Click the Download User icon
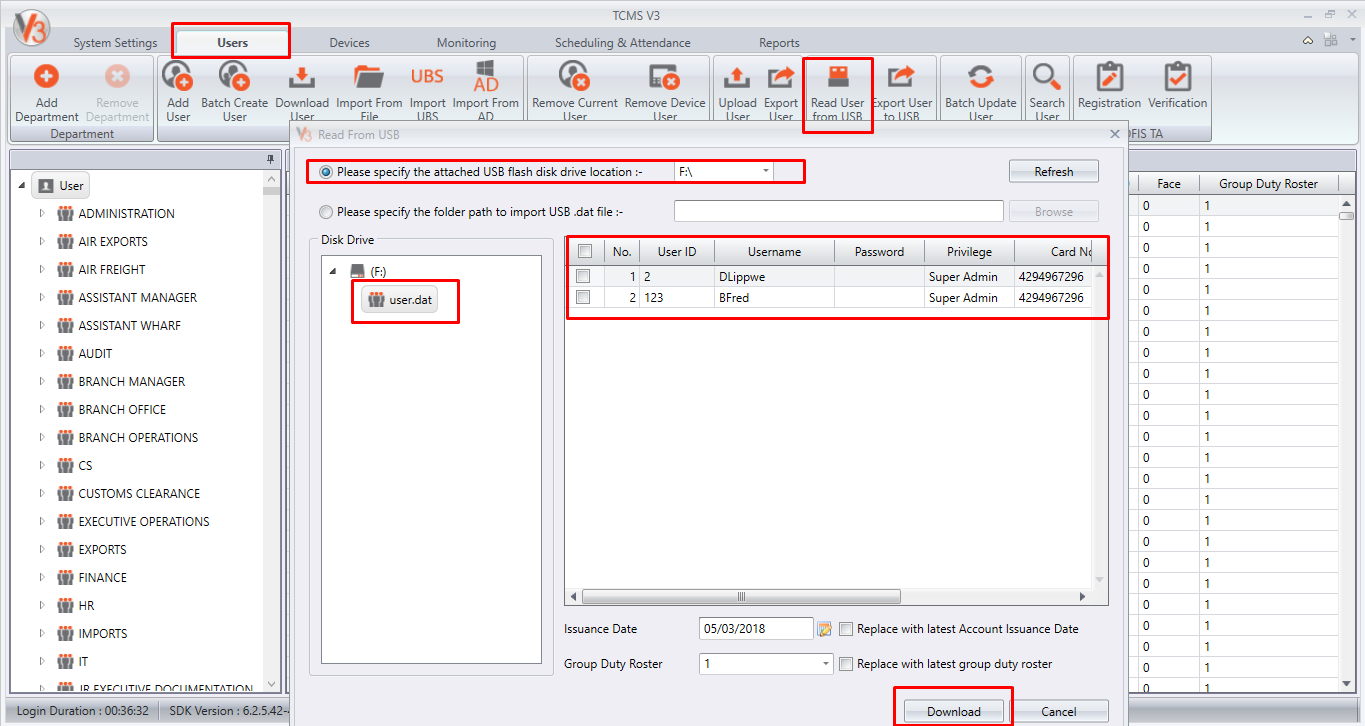The height and width of the screenshot is (726, 1365). point(302,77)
